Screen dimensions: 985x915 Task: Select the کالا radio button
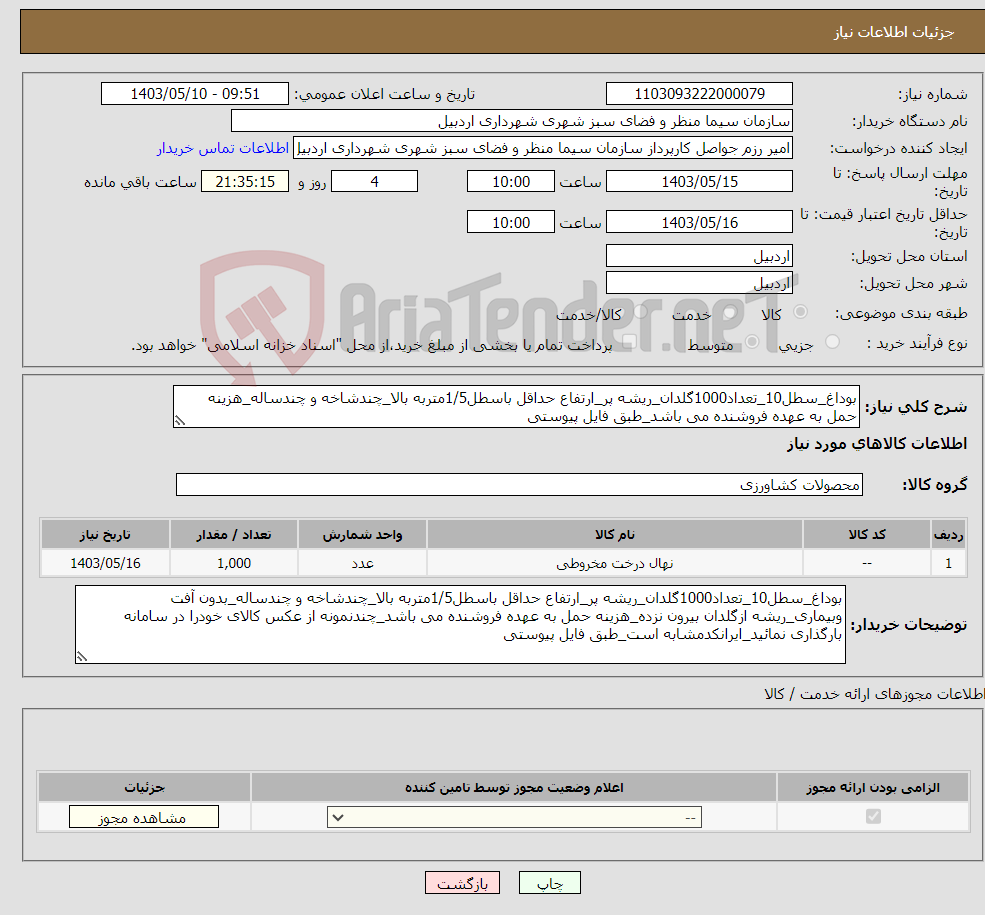[800, 311]
